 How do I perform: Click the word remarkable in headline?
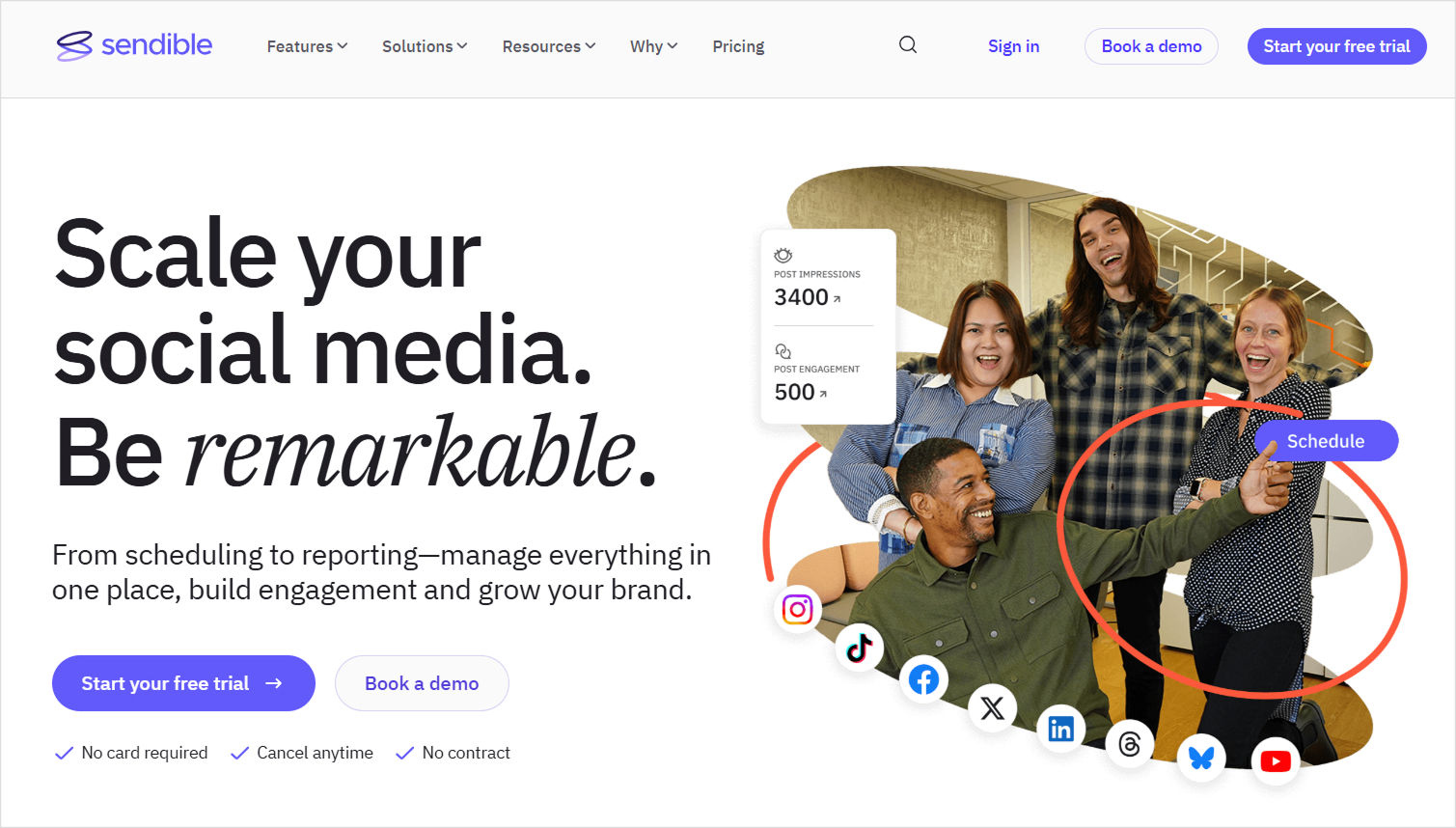coord(411,451)
